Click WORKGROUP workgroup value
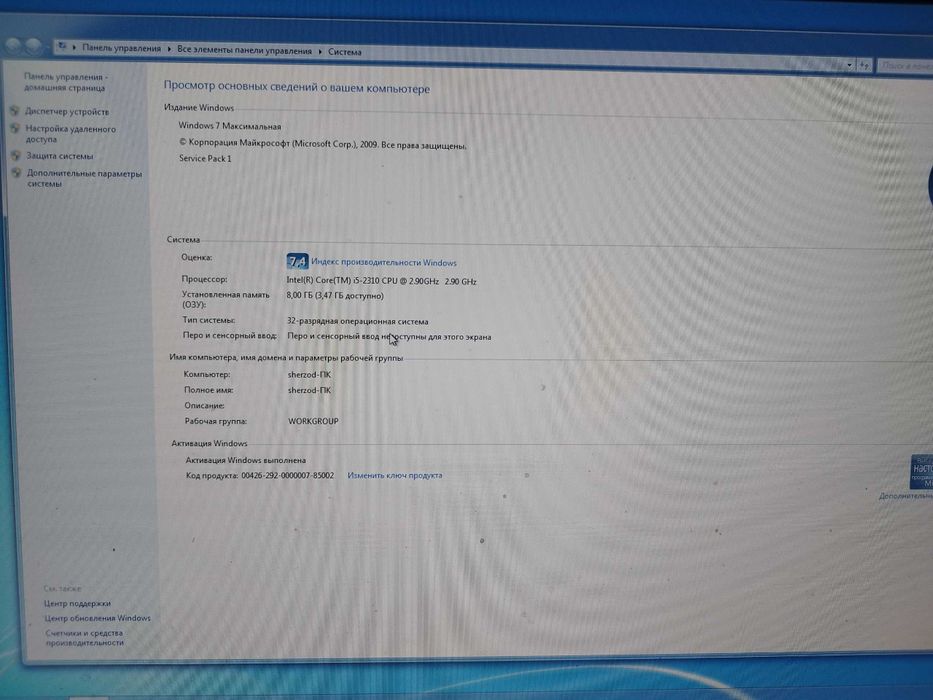The image size is (933, 700). coord(314,421)
